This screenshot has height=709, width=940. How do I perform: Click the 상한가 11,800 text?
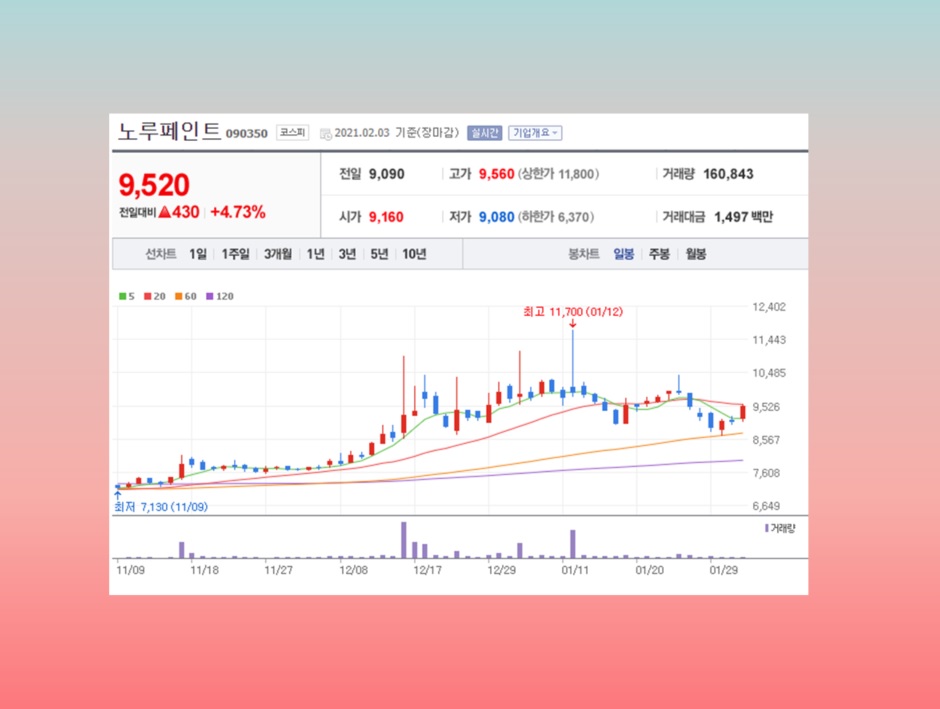[559, 174]
